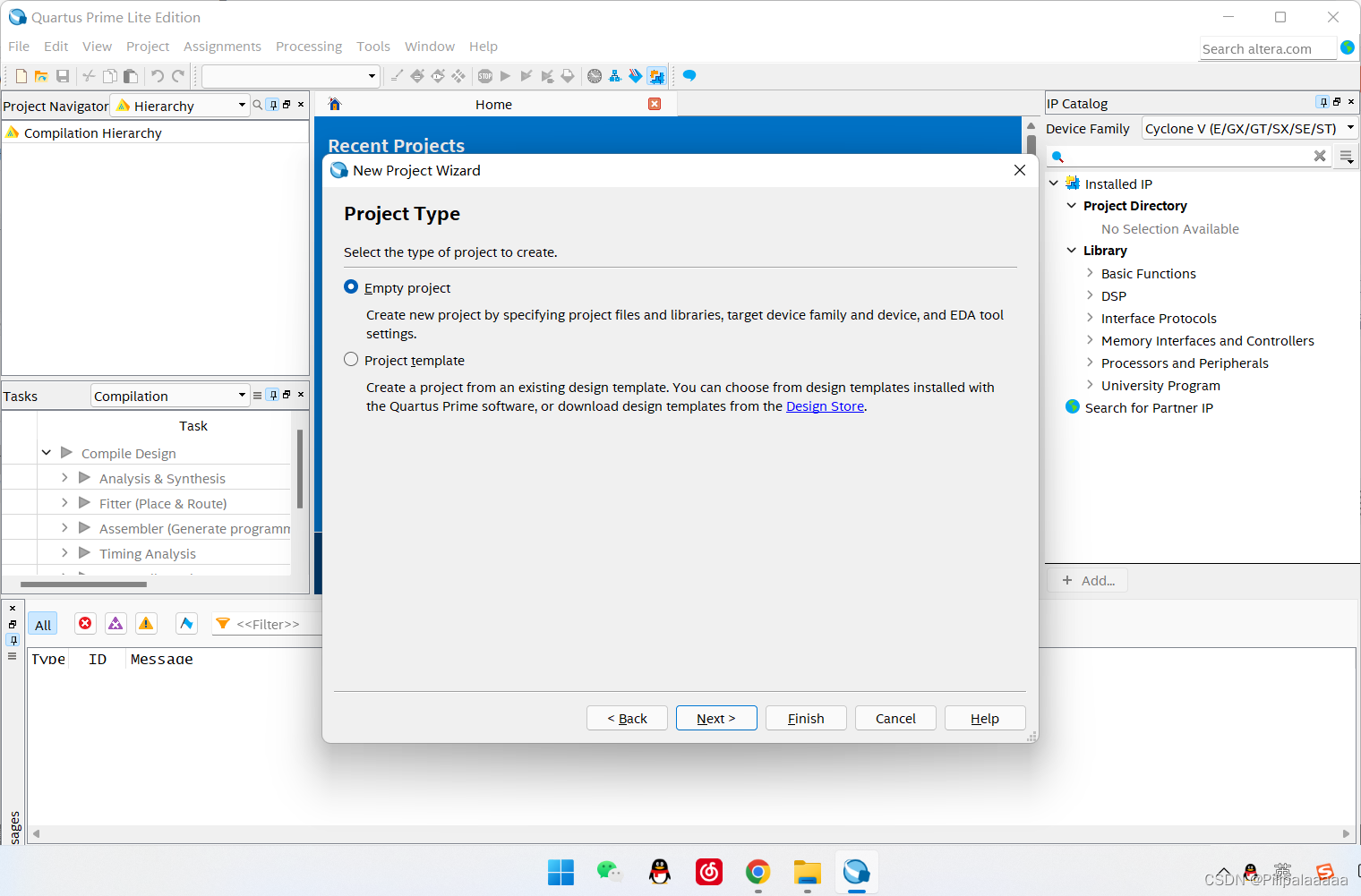Toggle the Messages panel pin button

(x=13, y=640)
